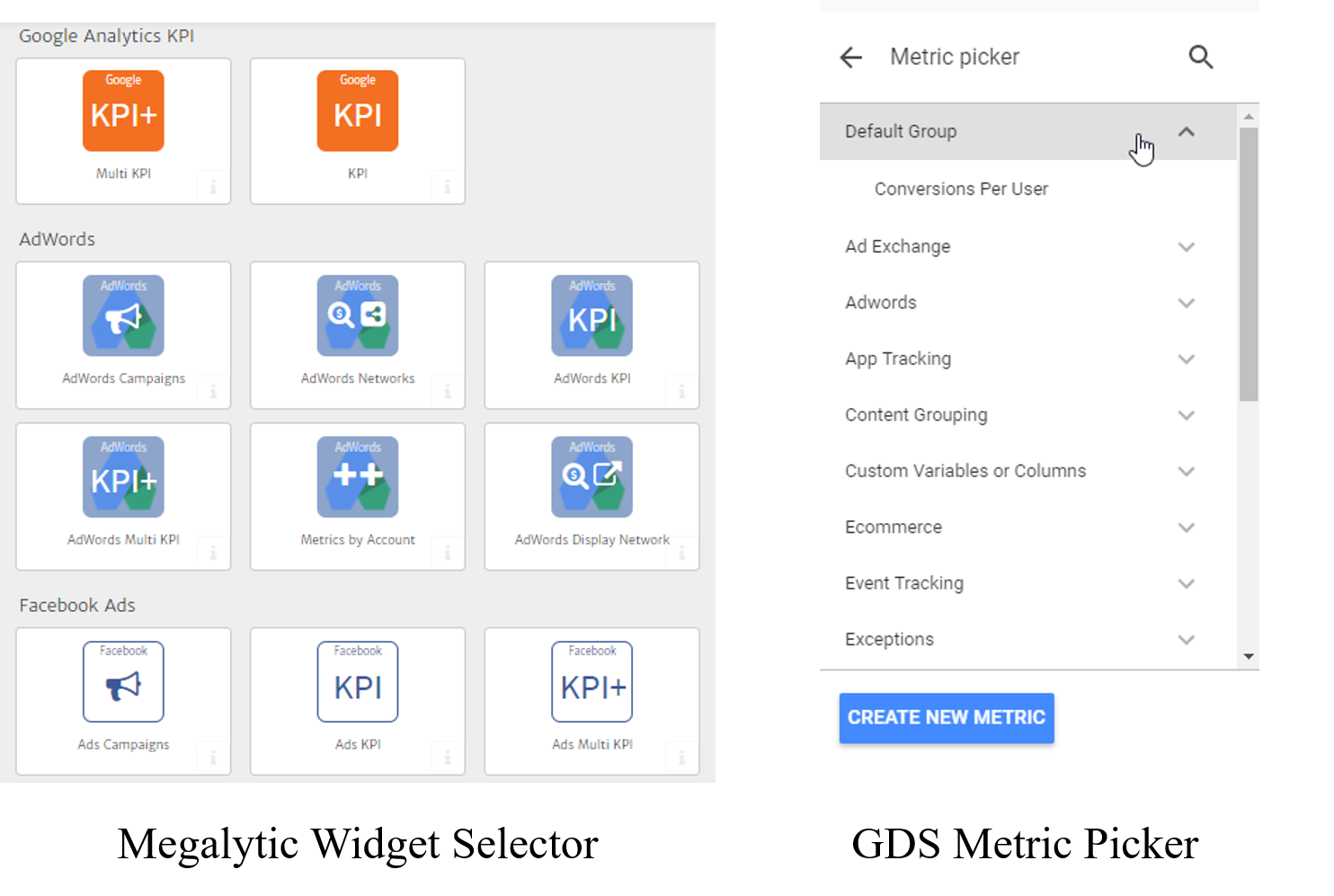Choose the AdWords Campaigns widget icon
The image size is (1334, 896).
(x=123, y=315)
